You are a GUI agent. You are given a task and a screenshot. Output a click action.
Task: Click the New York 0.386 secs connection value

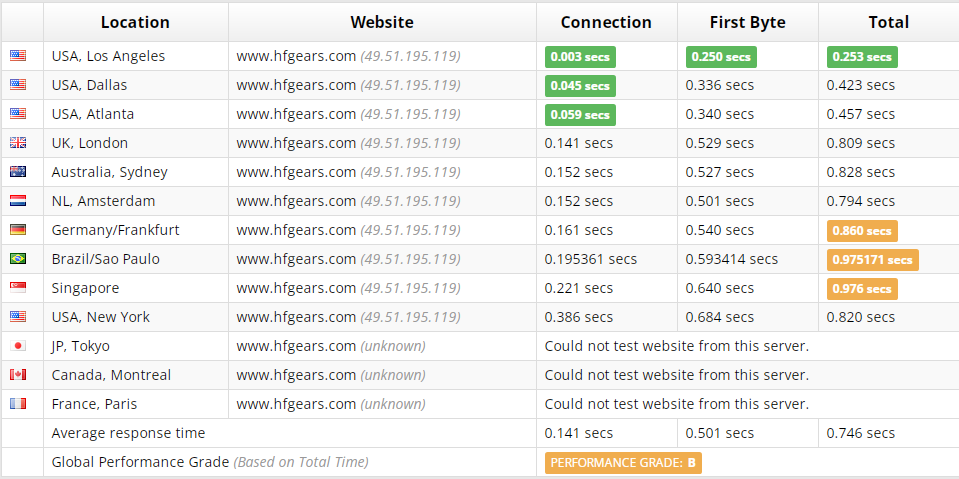(579, 317)
